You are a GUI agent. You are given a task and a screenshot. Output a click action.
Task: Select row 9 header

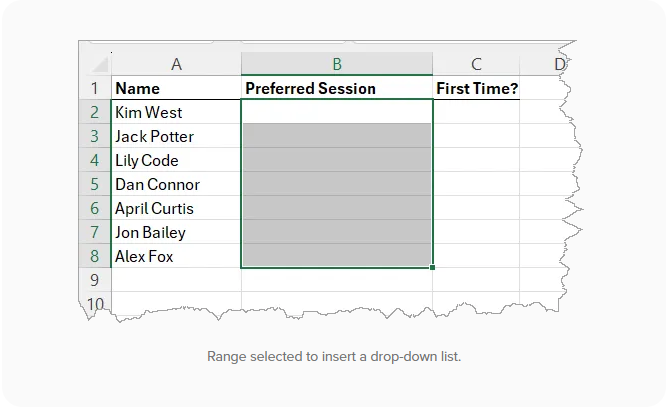[x=95, y=280]
